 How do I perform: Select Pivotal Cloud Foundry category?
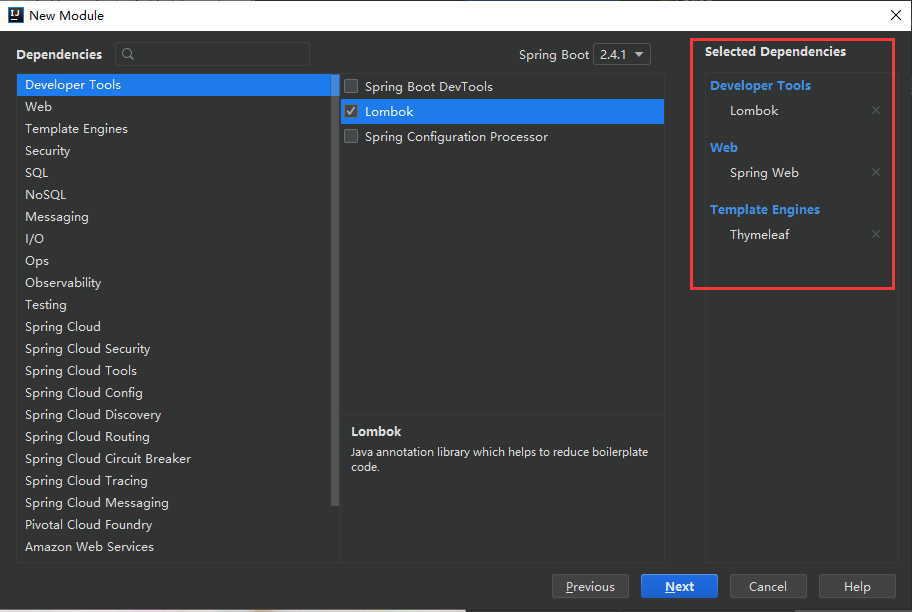click(173, 525)
